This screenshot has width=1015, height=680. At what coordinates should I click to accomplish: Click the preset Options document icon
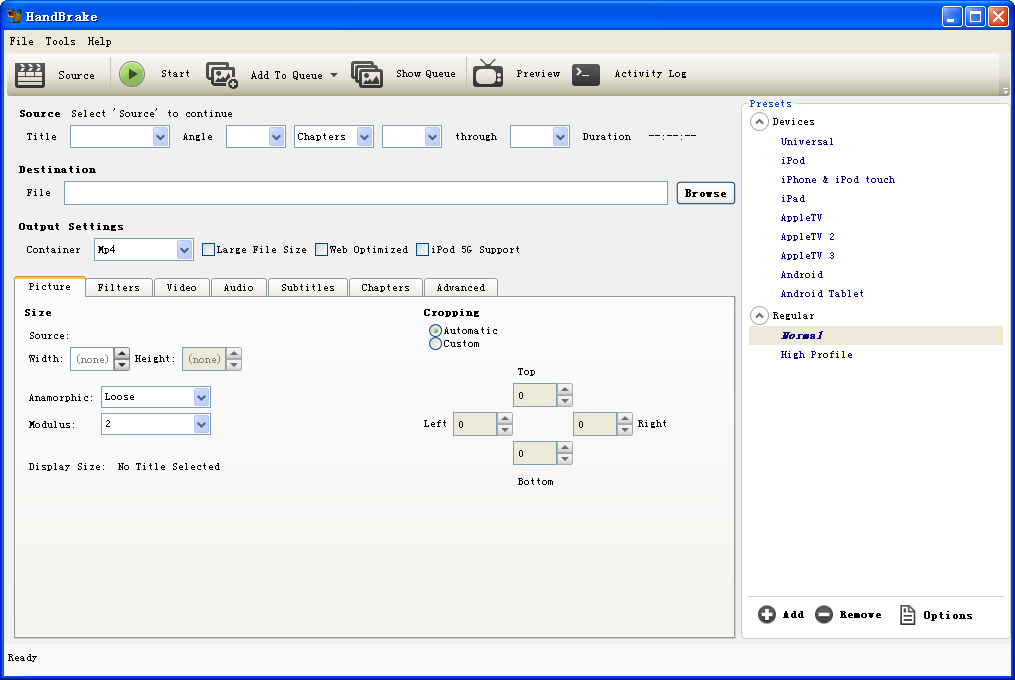908,615
